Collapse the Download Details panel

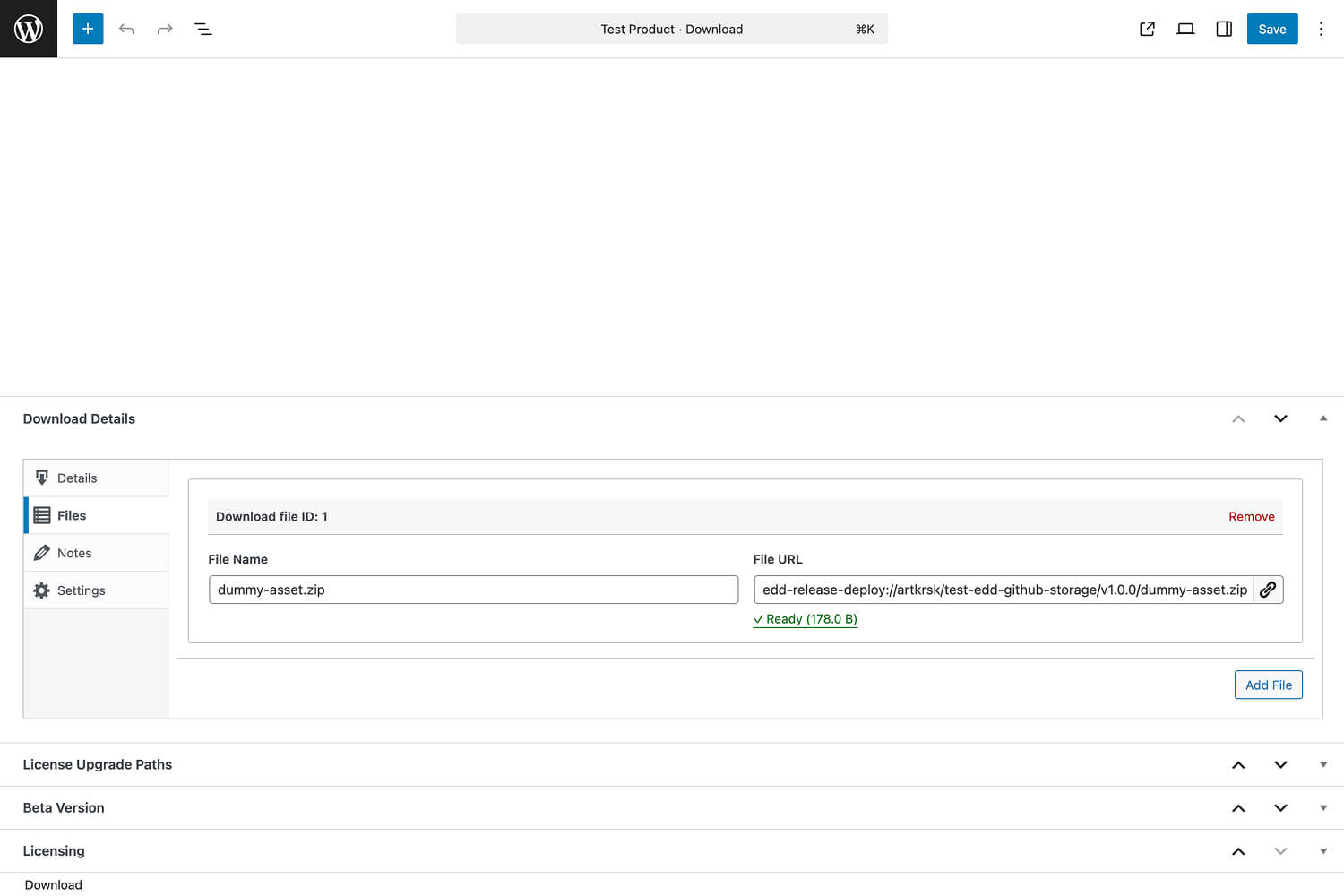pos(1322,418)
